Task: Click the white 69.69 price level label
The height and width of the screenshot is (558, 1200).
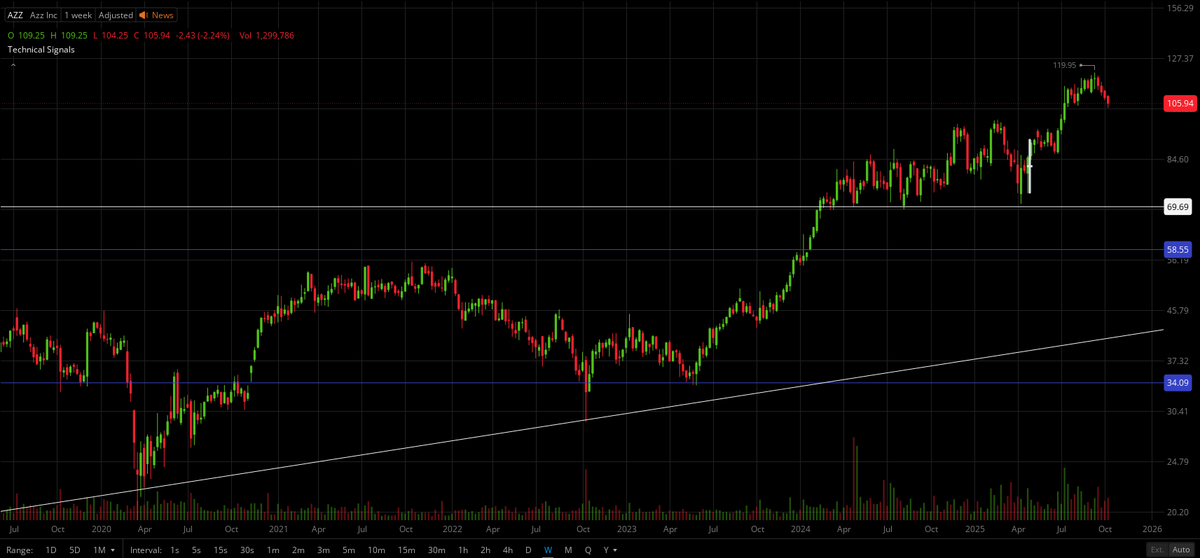Action: click(x=1180, y=207)
